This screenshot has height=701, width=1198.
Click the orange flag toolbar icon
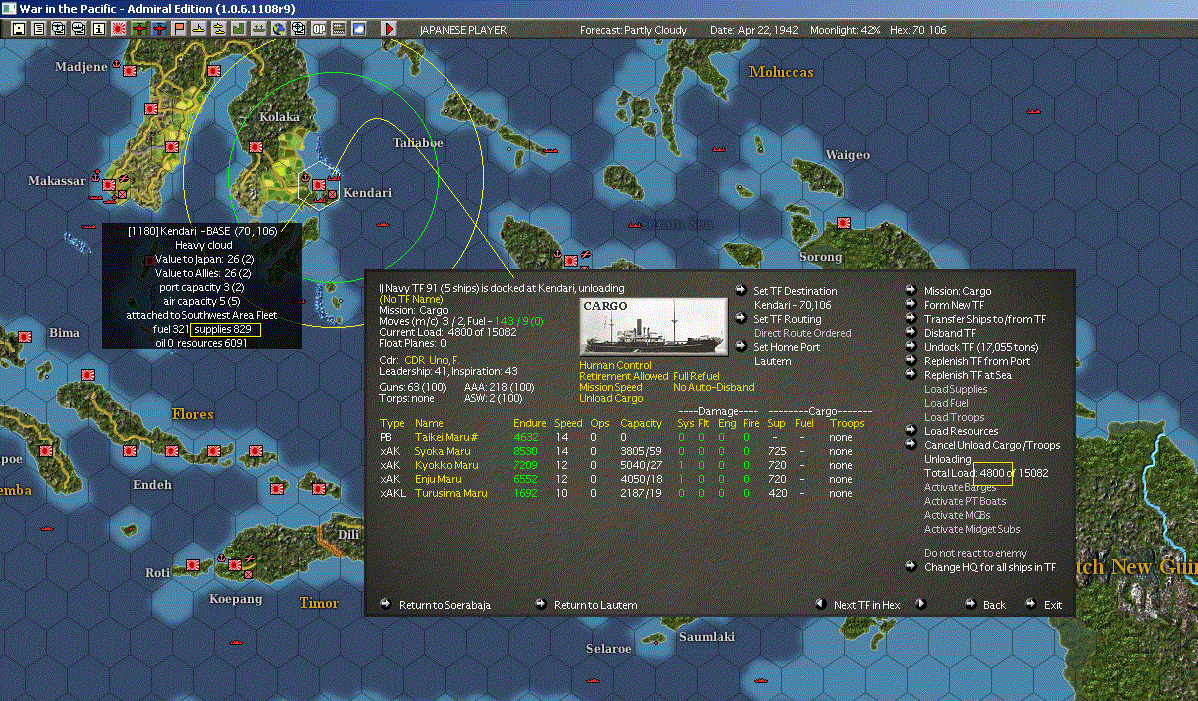pyautogui.click(x=179, y=29)
